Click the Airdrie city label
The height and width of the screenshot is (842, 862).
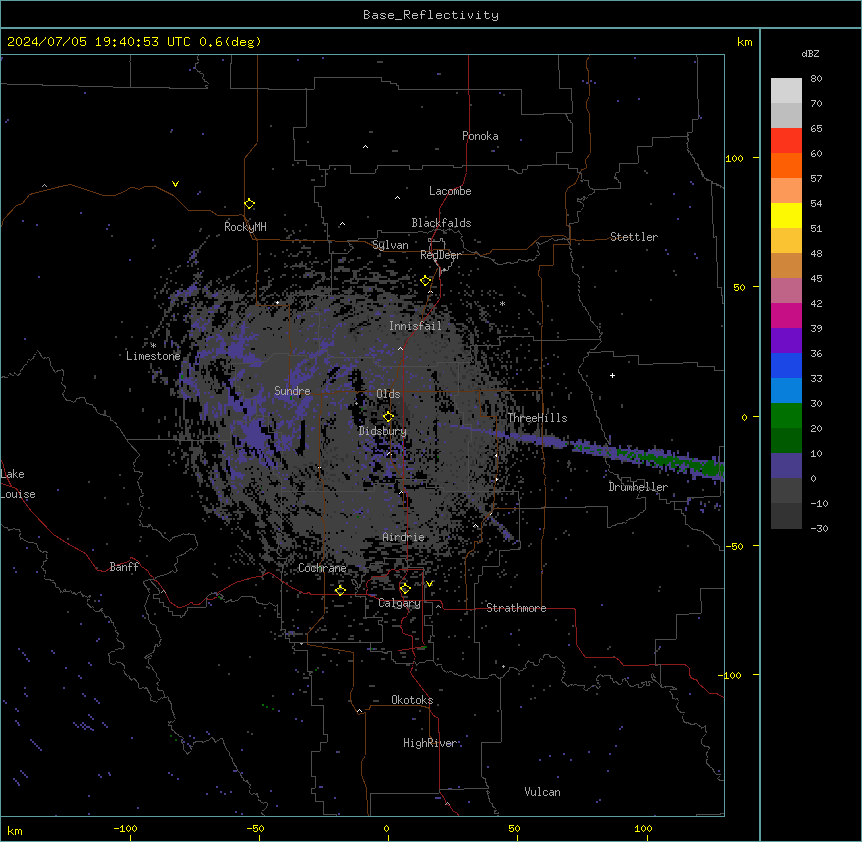[404, 537]
